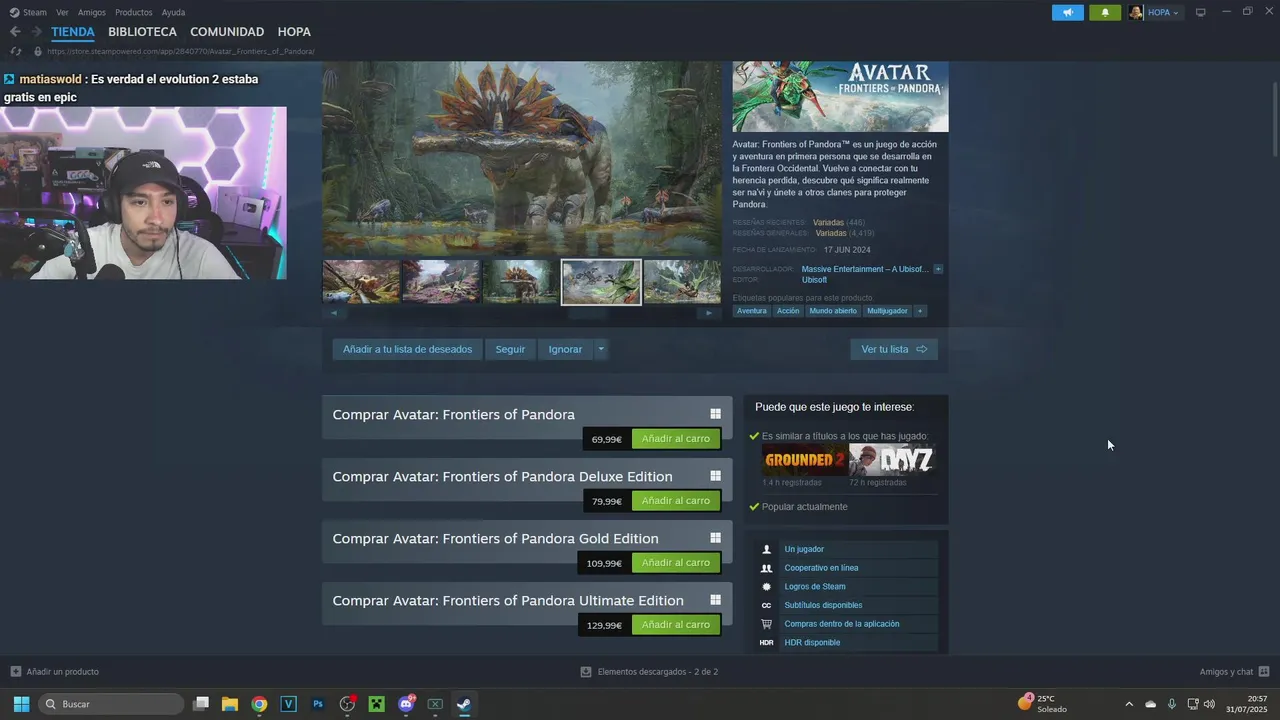Open the HOPA profile tab

point(294,32)
